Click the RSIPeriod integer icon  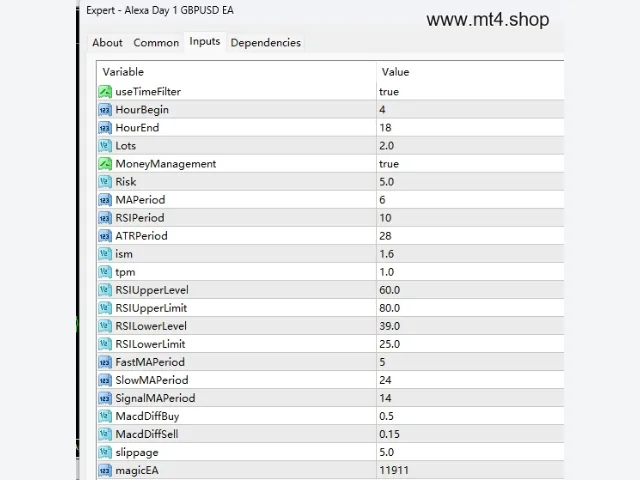(105, 218)
